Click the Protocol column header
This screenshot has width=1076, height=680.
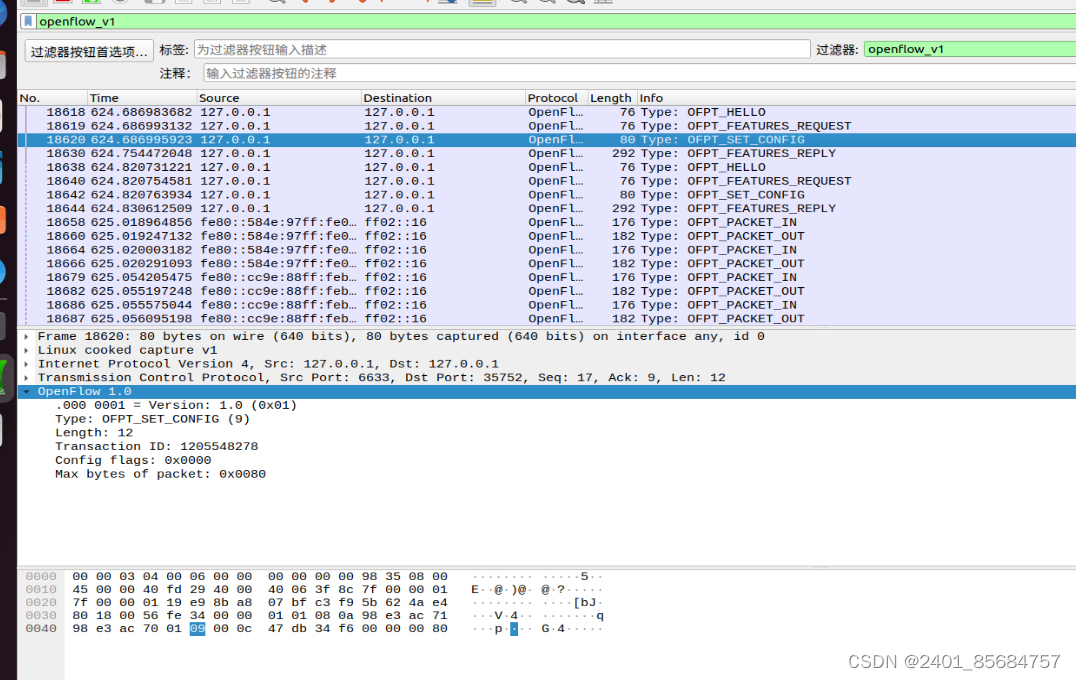tap(554, 97)
